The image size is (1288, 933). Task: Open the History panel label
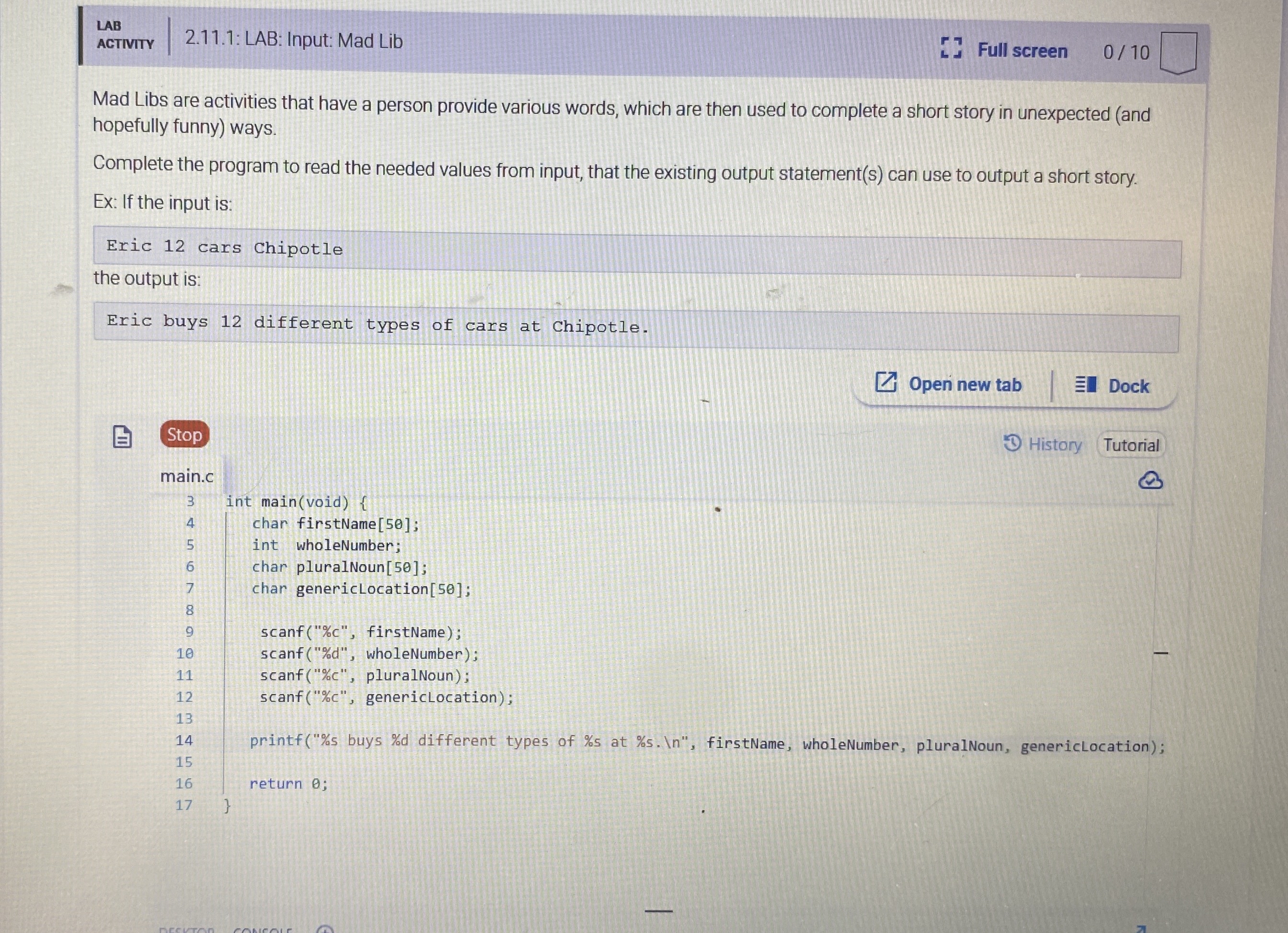[1055, 444]
